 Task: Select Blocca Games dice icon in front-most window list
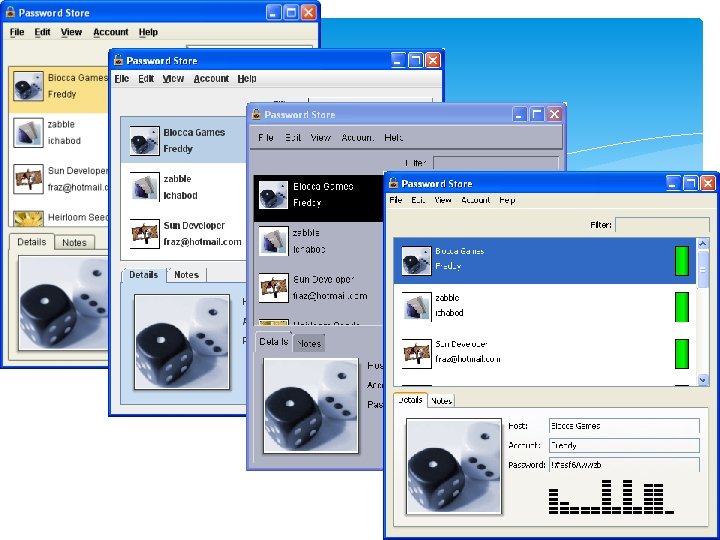pos(416,260)
